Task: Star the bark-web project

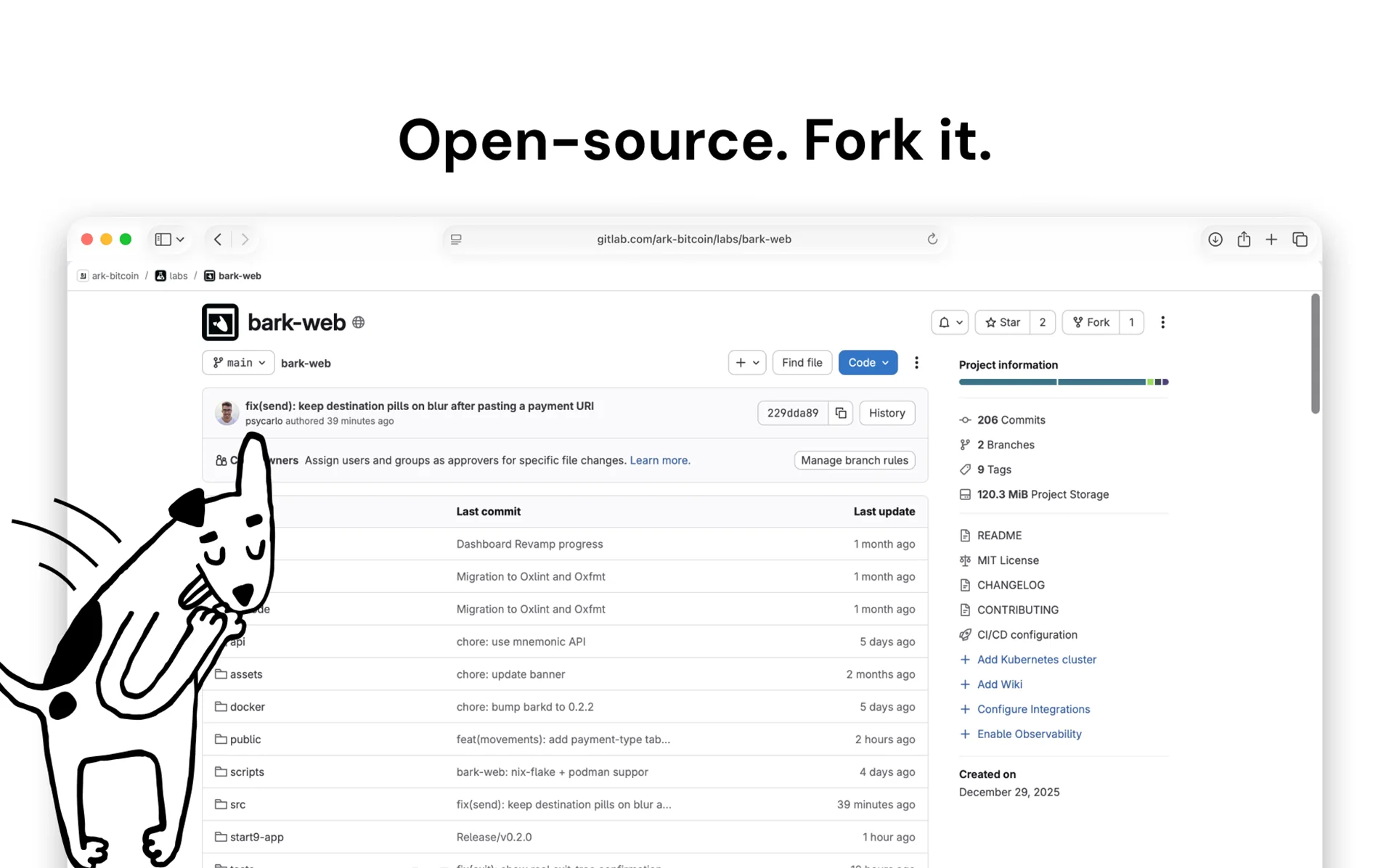Action: [1002, 322]
